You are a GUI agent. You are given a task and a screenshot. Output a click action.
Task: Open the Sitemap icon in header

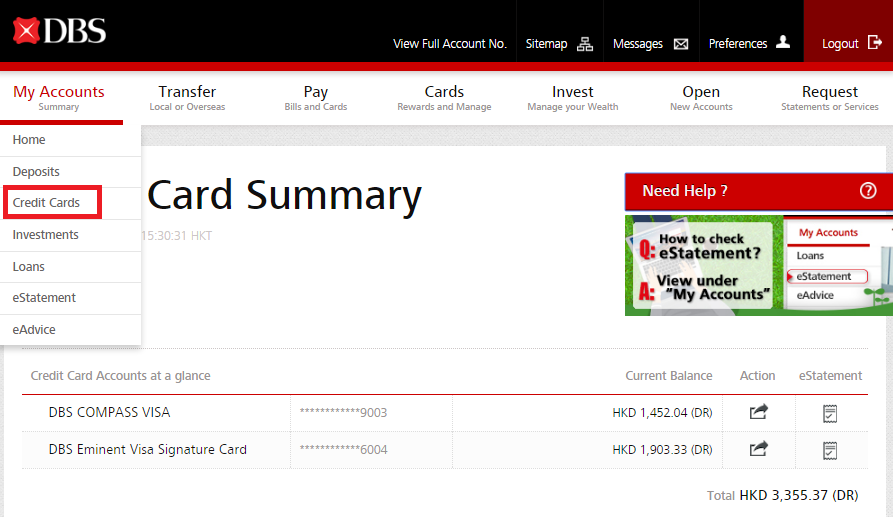[x=585, y=44]
